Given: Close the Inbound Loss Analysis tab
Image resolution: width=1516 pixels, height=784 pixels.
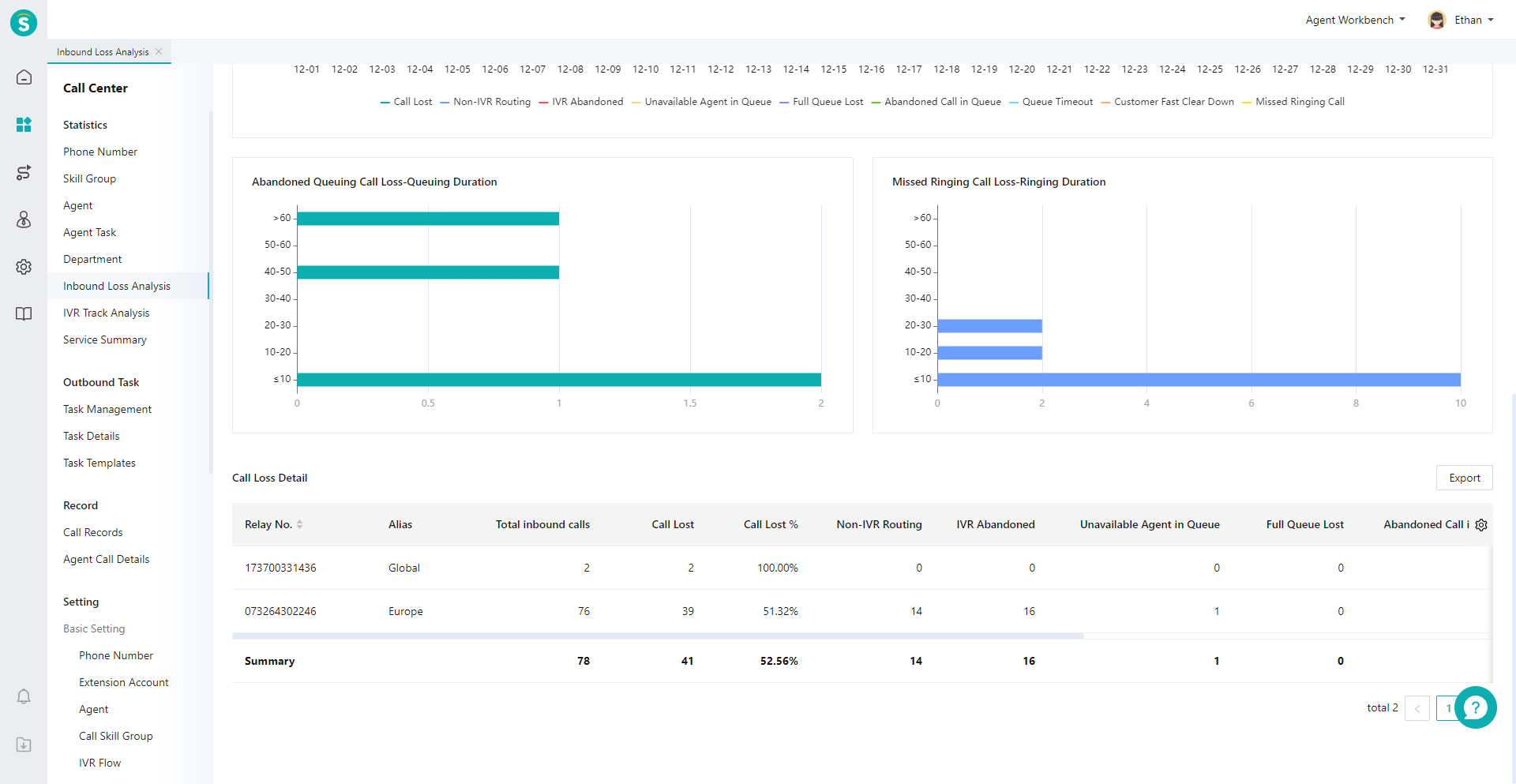Looking at the screenshot, I should pos(159,51).
